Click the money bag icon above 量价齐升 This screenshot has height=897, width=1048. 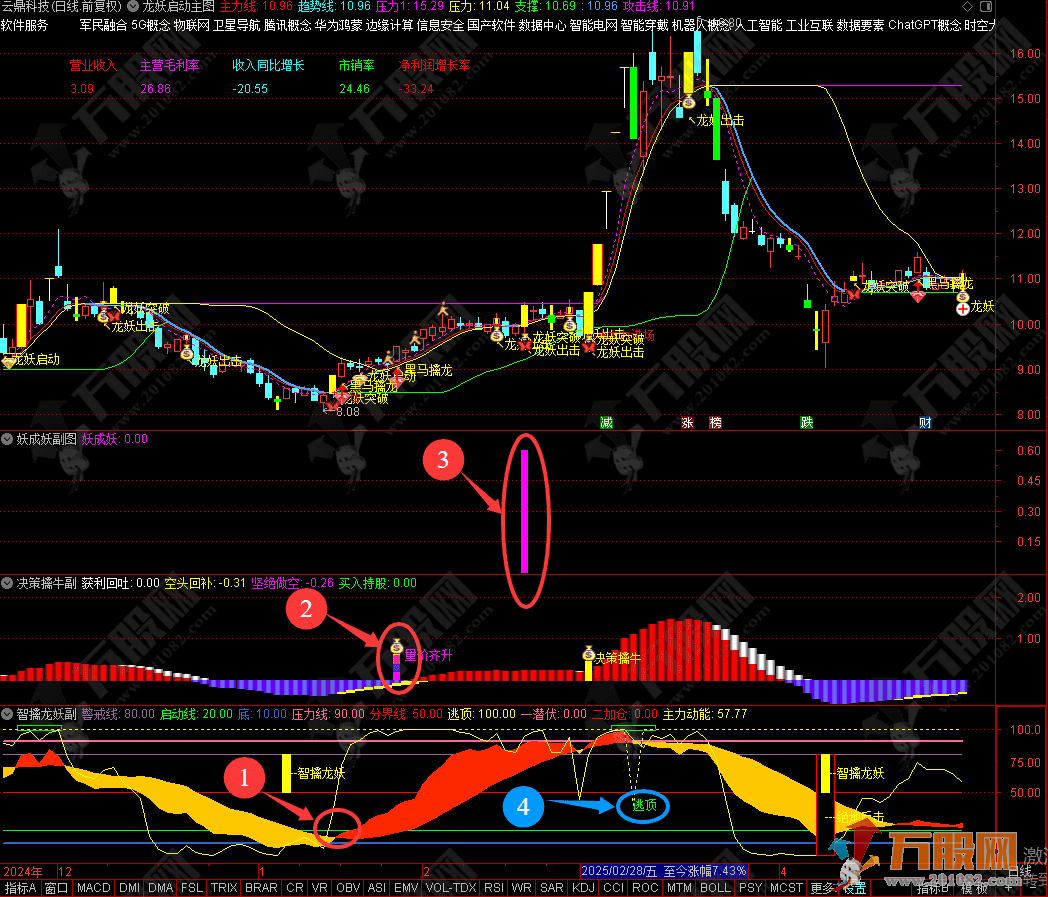point(396,646)
